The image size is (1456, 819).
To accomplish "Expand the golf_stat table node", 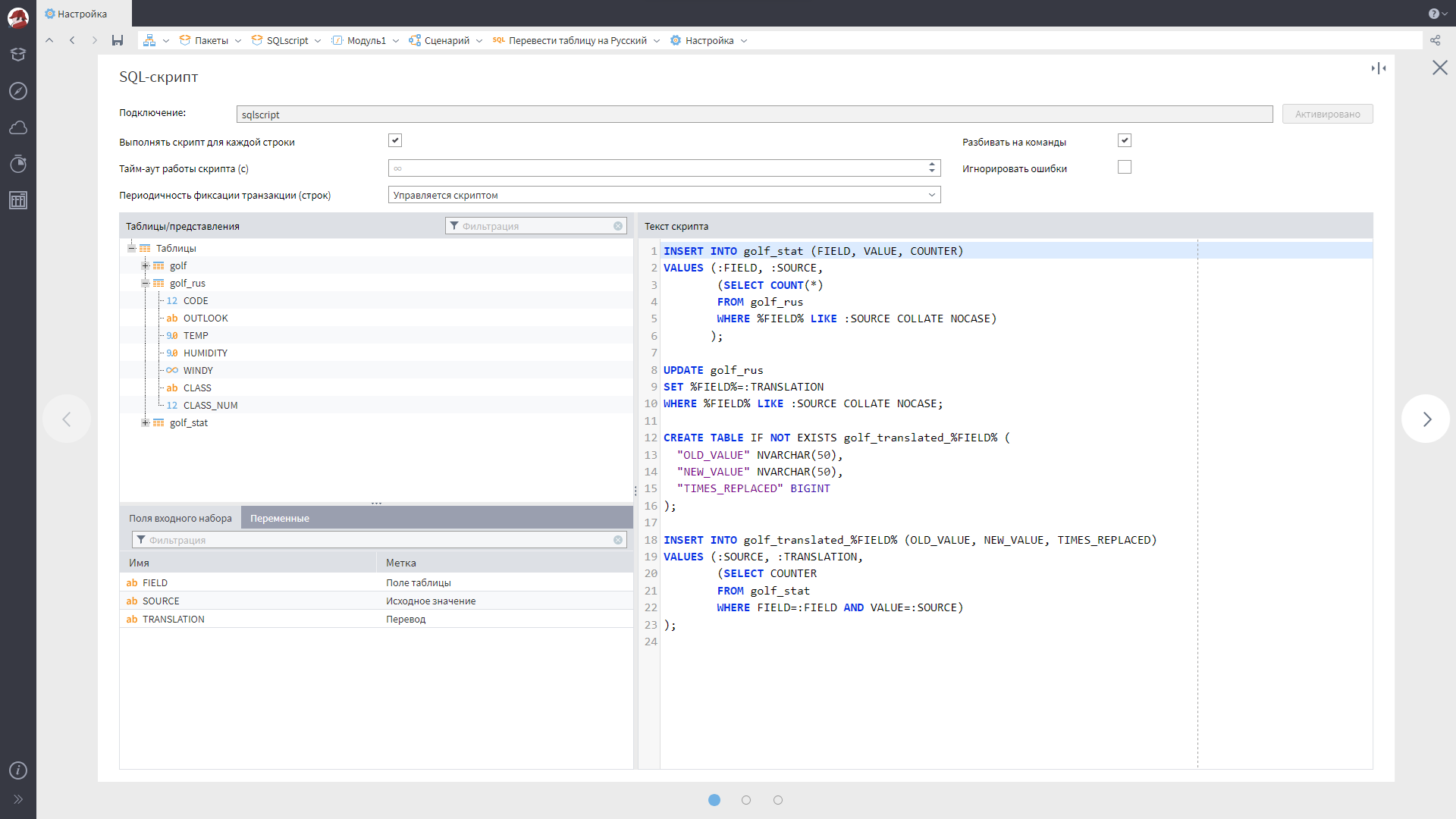I will tap(146, 422).
